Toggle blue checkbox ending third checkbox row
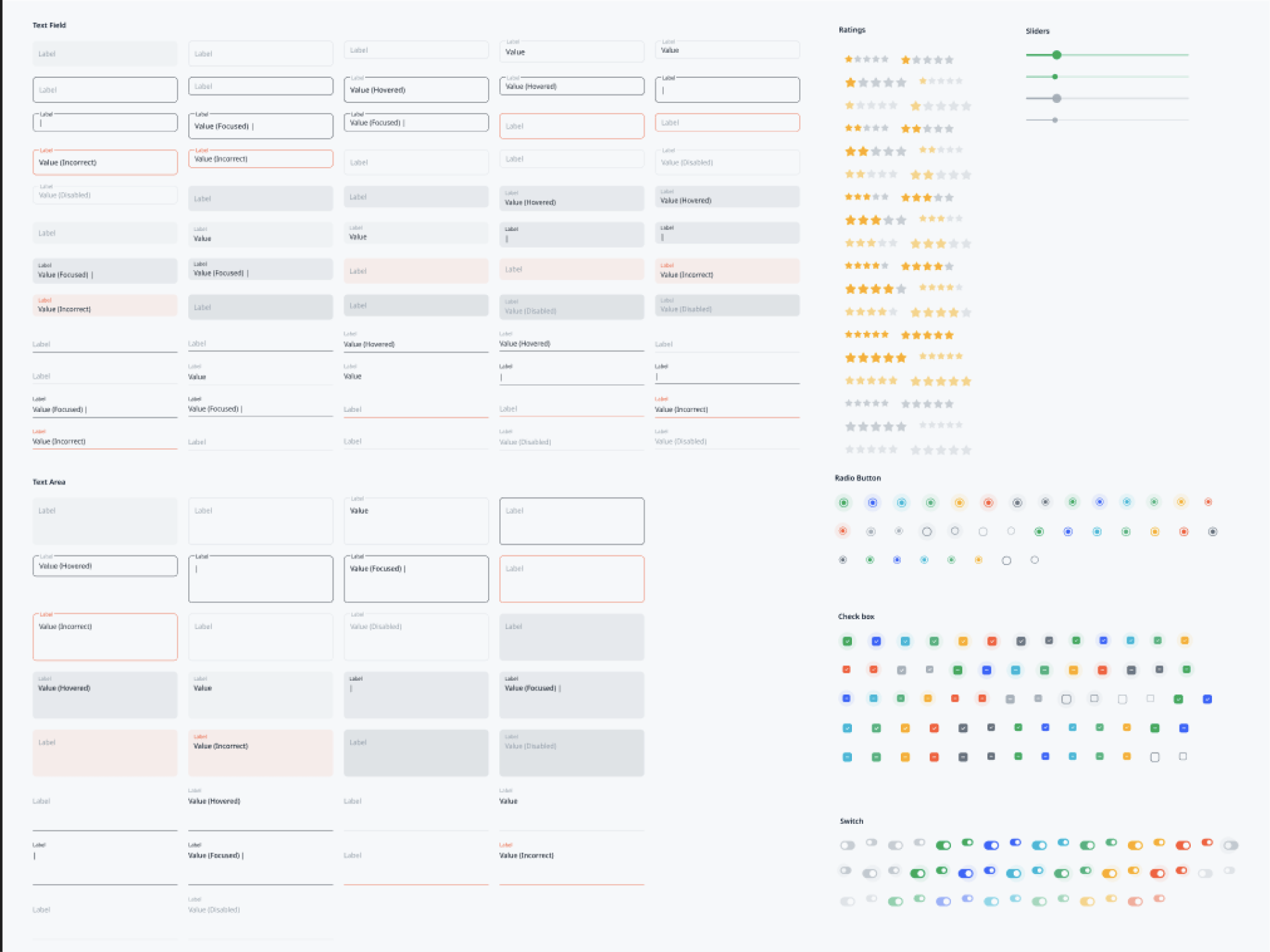 1207,699
